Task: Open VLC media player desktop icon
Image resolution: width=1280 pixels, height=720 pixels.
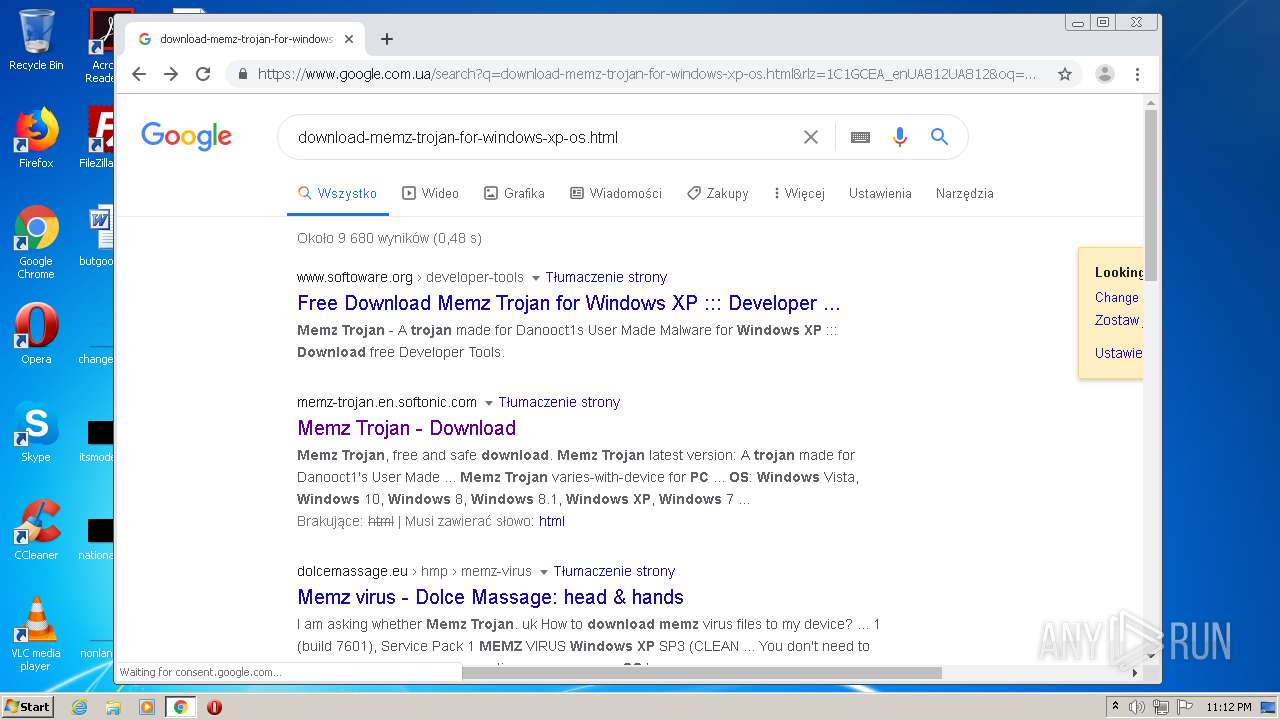Action: click(x=36, y=634)
